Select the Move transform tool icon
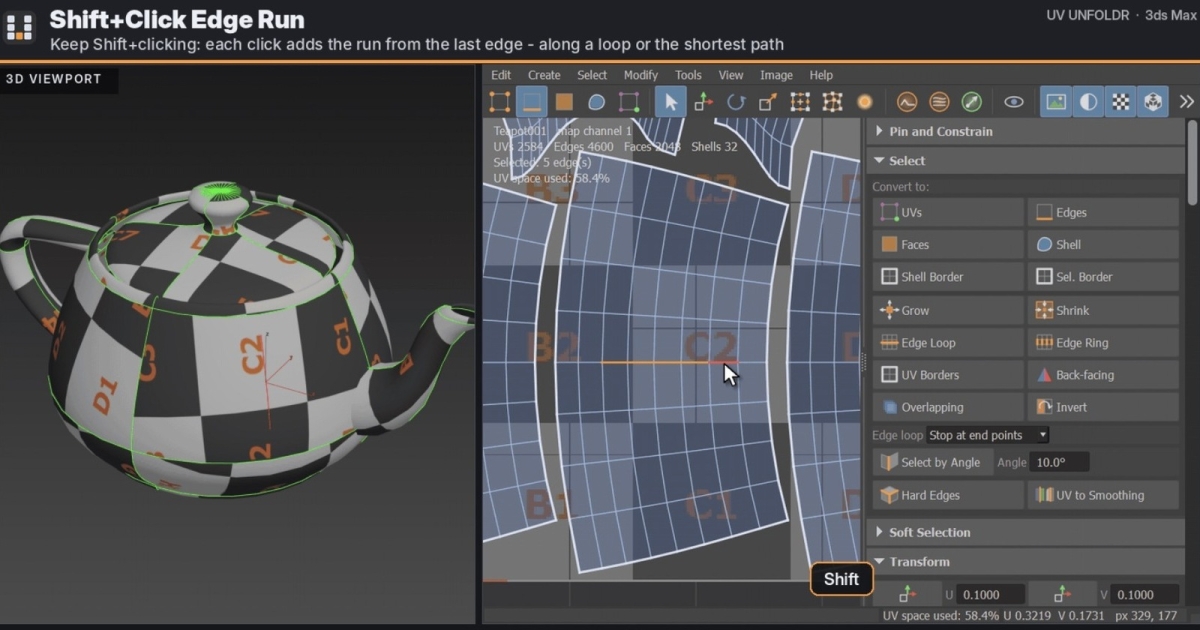The image size is (1200, 630). [x=703, y=102]
